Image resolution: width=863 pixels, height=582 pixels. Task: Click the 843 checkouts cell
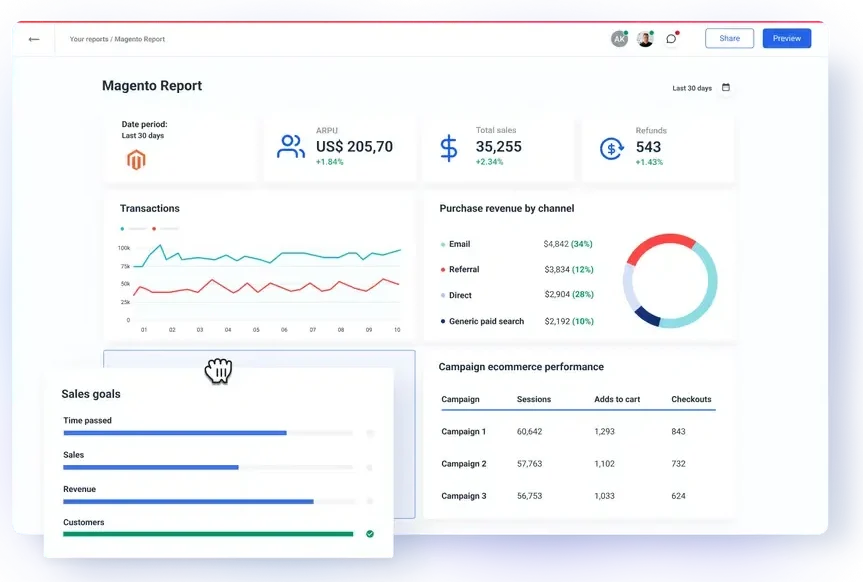coord(678,432)
